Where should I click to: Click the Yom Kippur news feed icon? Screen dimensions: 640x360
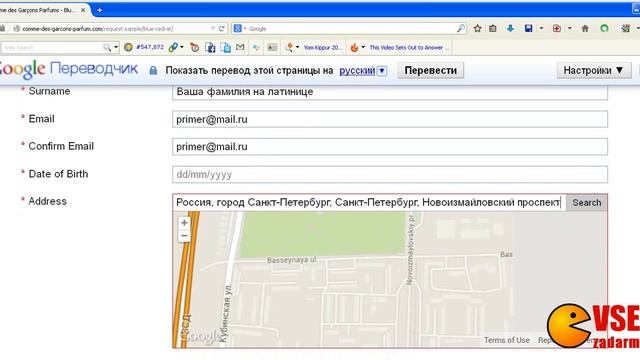pos(289,47)
